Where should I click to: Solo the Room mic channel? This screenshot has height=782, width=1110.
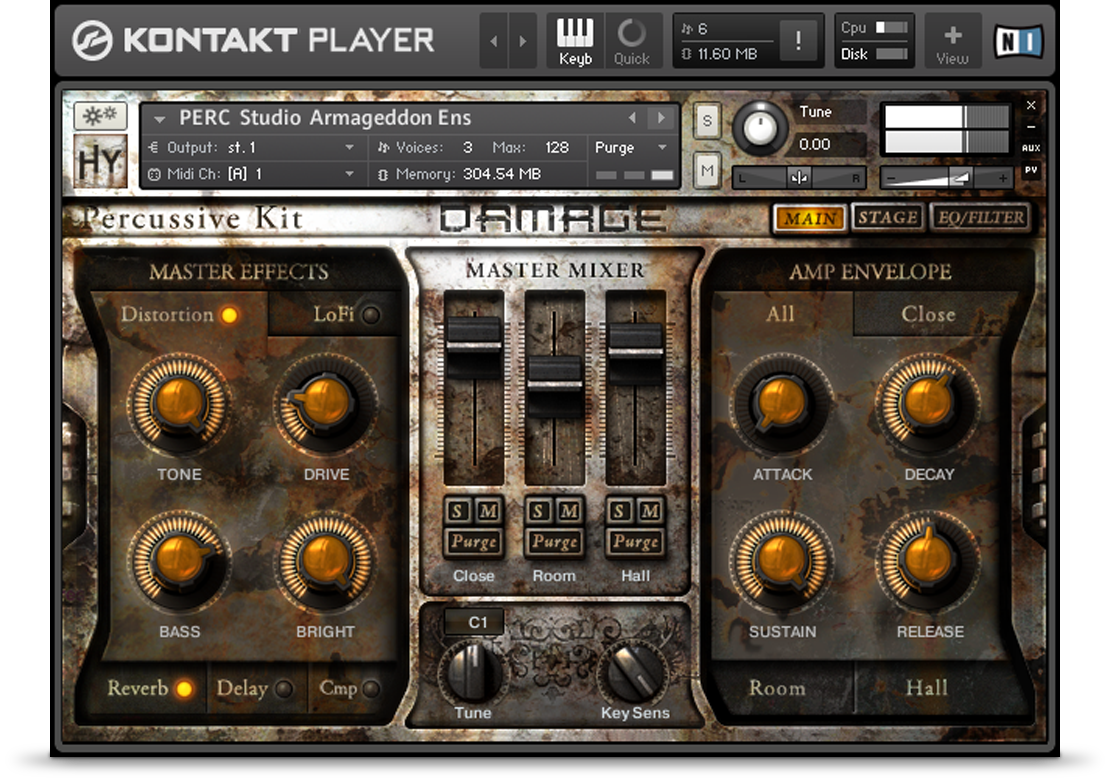(x=539, y=511)
